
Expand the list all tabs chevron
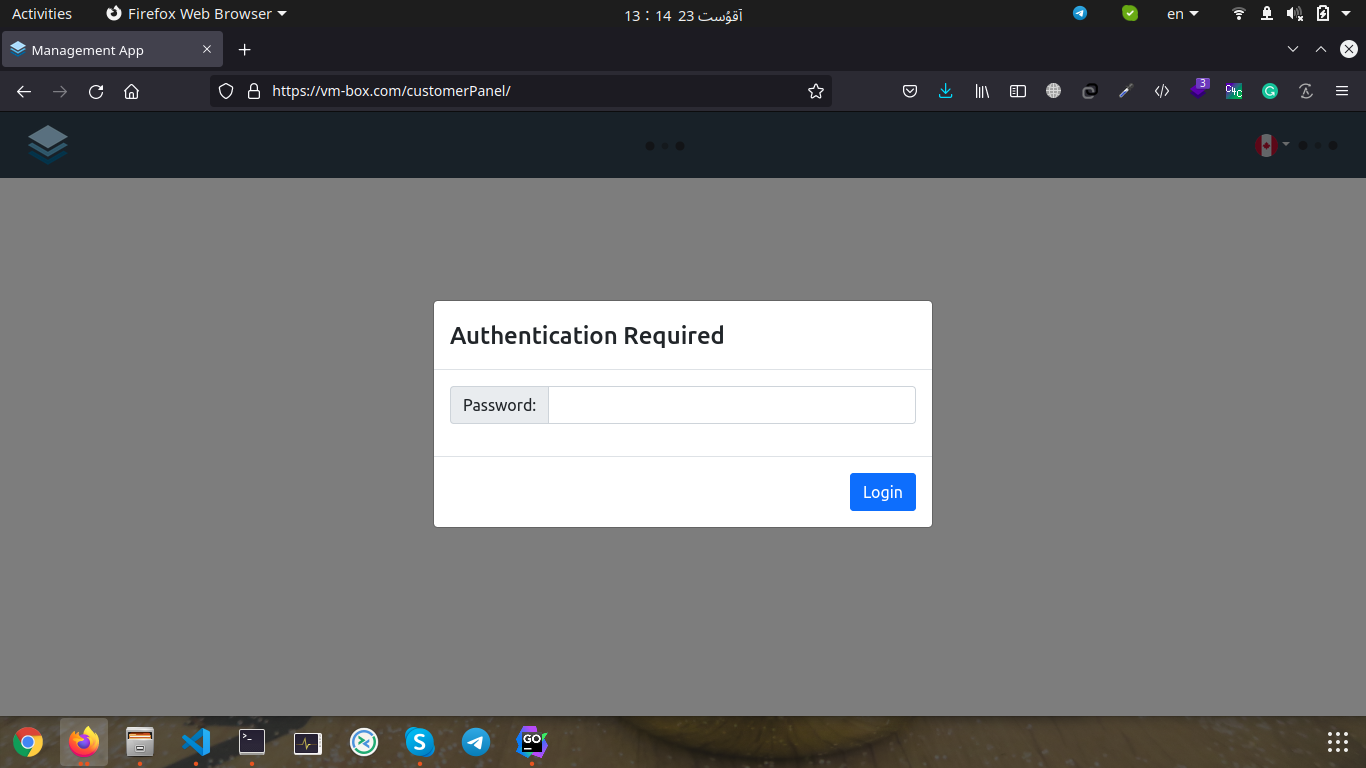click(1293, 49)
